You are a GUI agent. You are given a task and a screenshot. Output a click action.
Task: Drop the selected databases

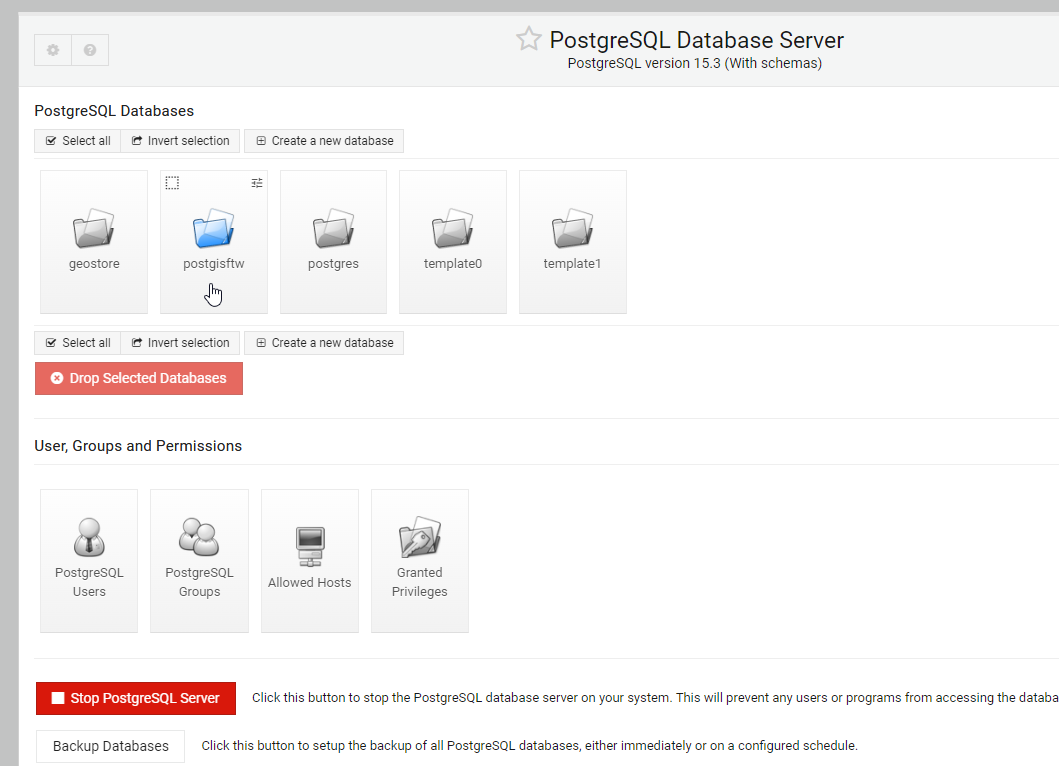[x=138, y=378]
